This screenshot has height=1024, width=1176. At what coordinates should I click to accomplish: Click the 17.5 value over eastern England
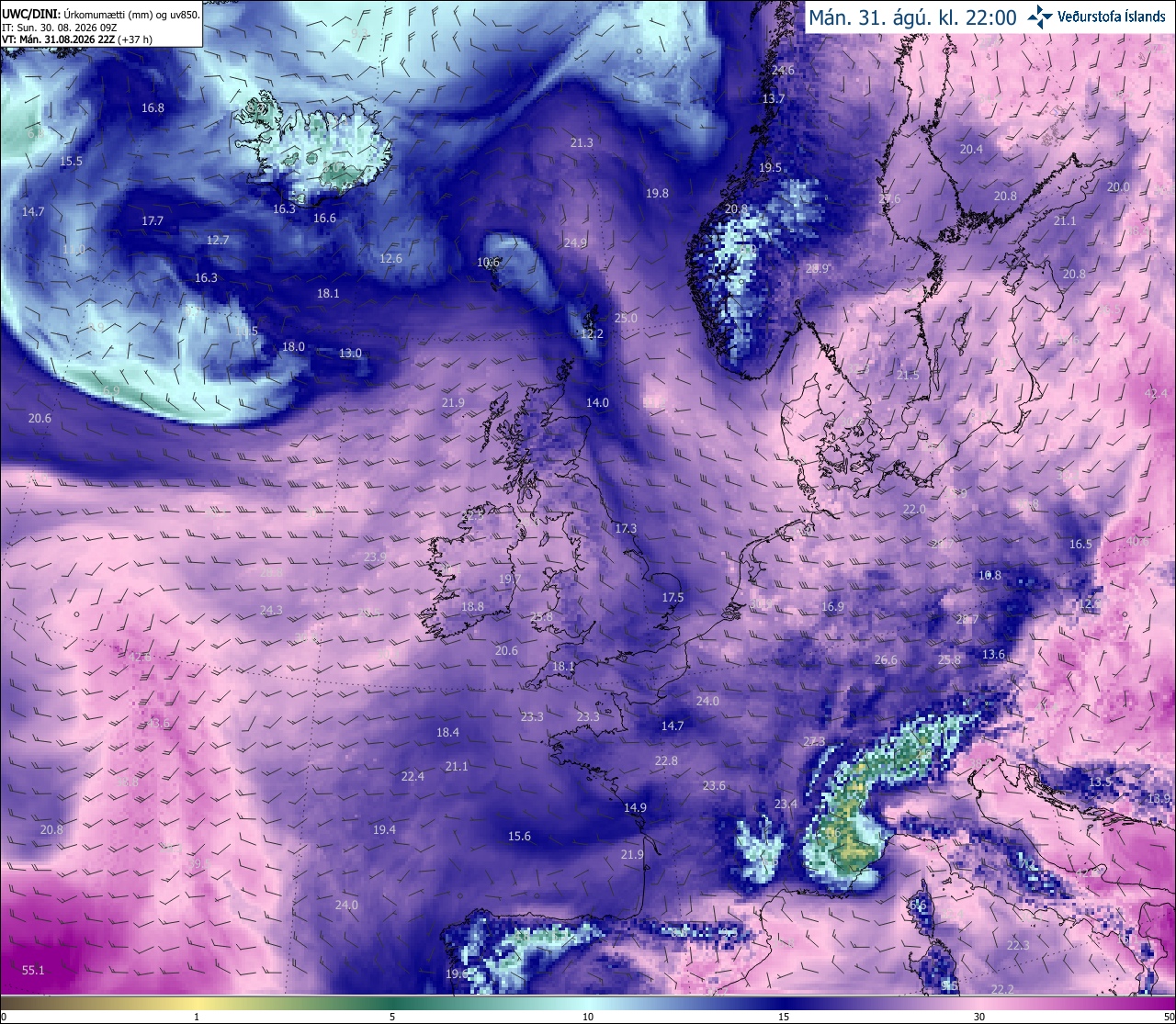point(673,598)
